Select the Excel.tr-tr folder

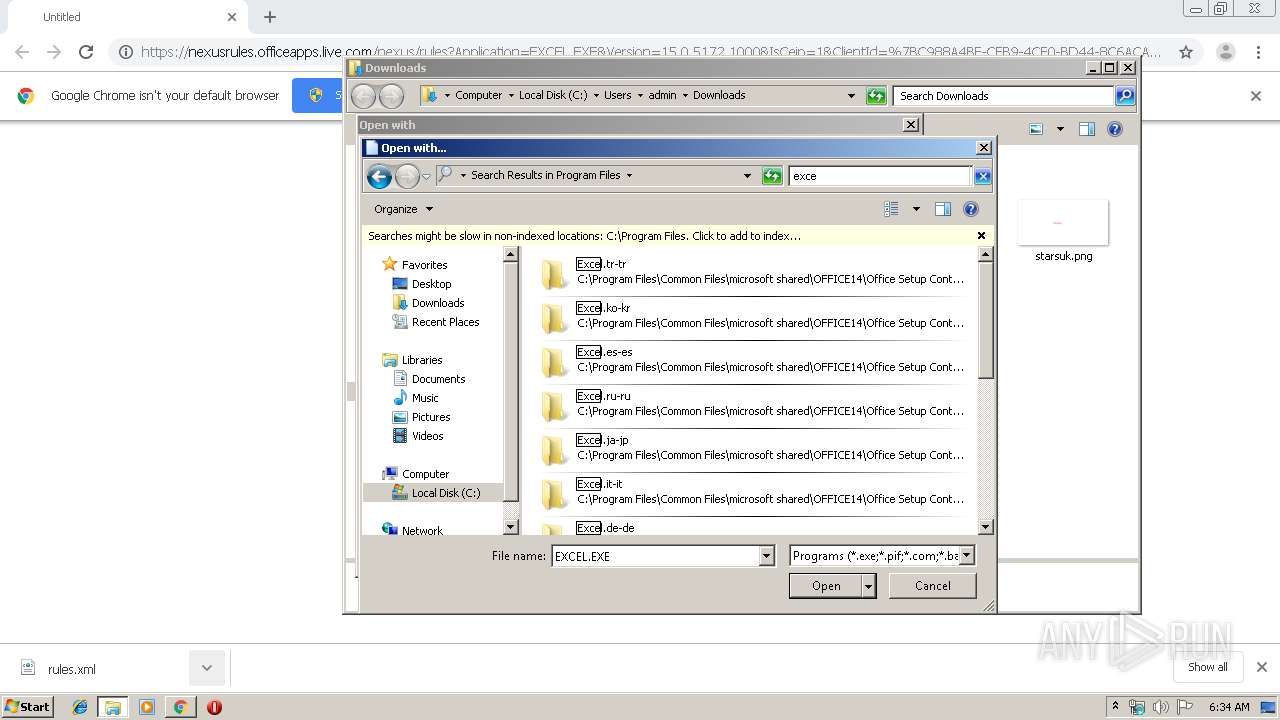pyautogui.click(x=755, y=272)
